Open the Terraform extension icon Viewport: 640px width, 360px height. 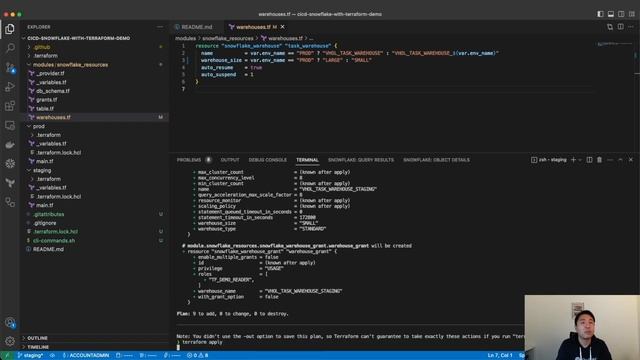[10, 183]
